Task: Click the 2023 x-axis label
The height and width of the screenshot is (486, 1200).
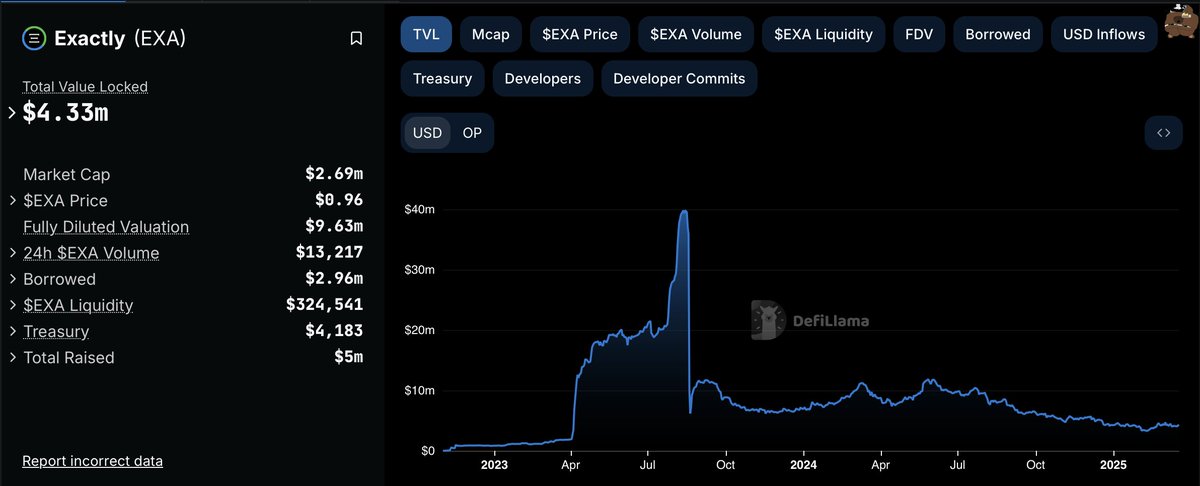Action: [x=493, y=465]
